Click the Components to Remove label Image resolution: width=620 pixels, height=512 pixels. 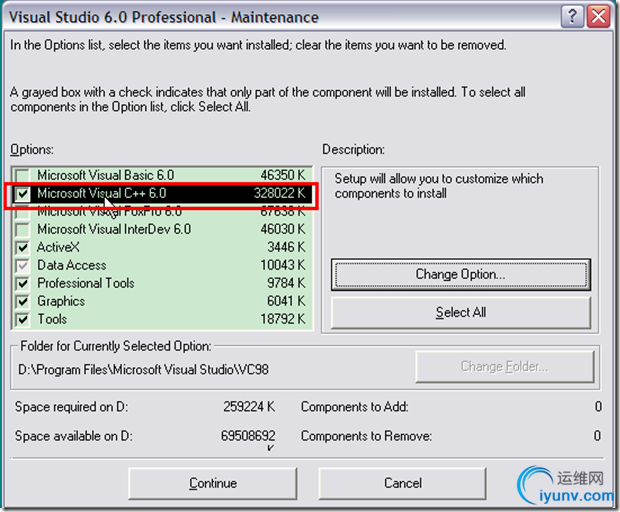pyautogui.click(x=367, y=436)
